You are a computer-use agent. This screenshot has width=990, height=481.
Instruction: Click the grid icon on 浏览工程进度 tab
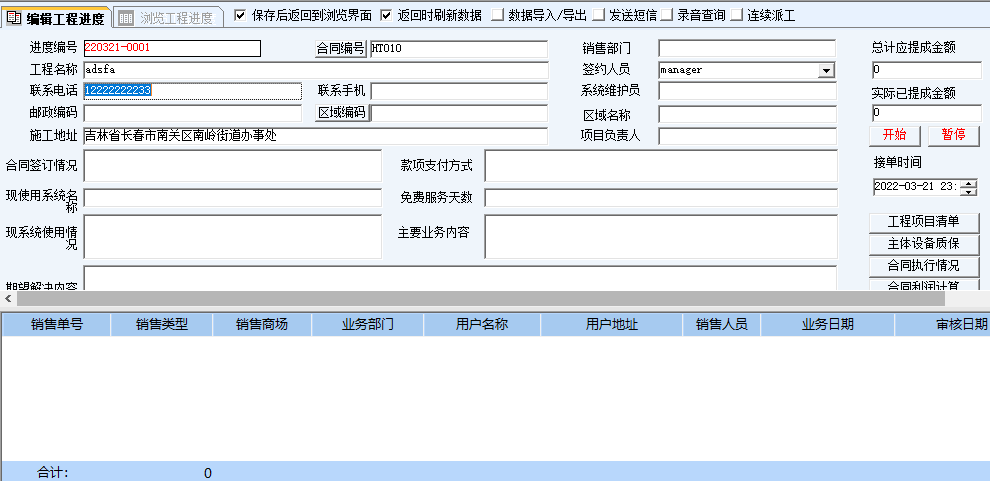[126, 17]
